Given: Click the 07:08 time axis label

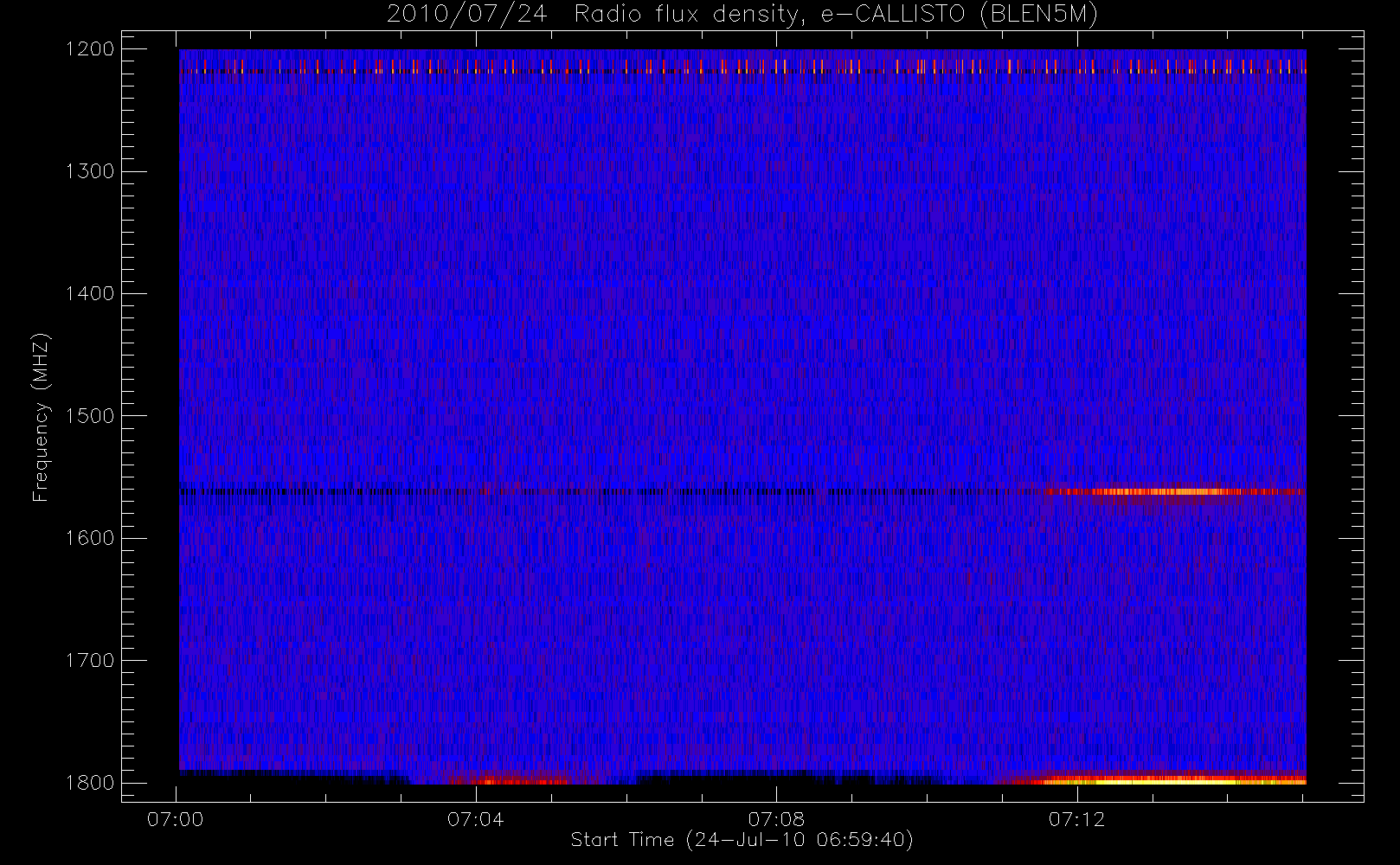Looking at the screenshot, I should [x=776, y=819].
